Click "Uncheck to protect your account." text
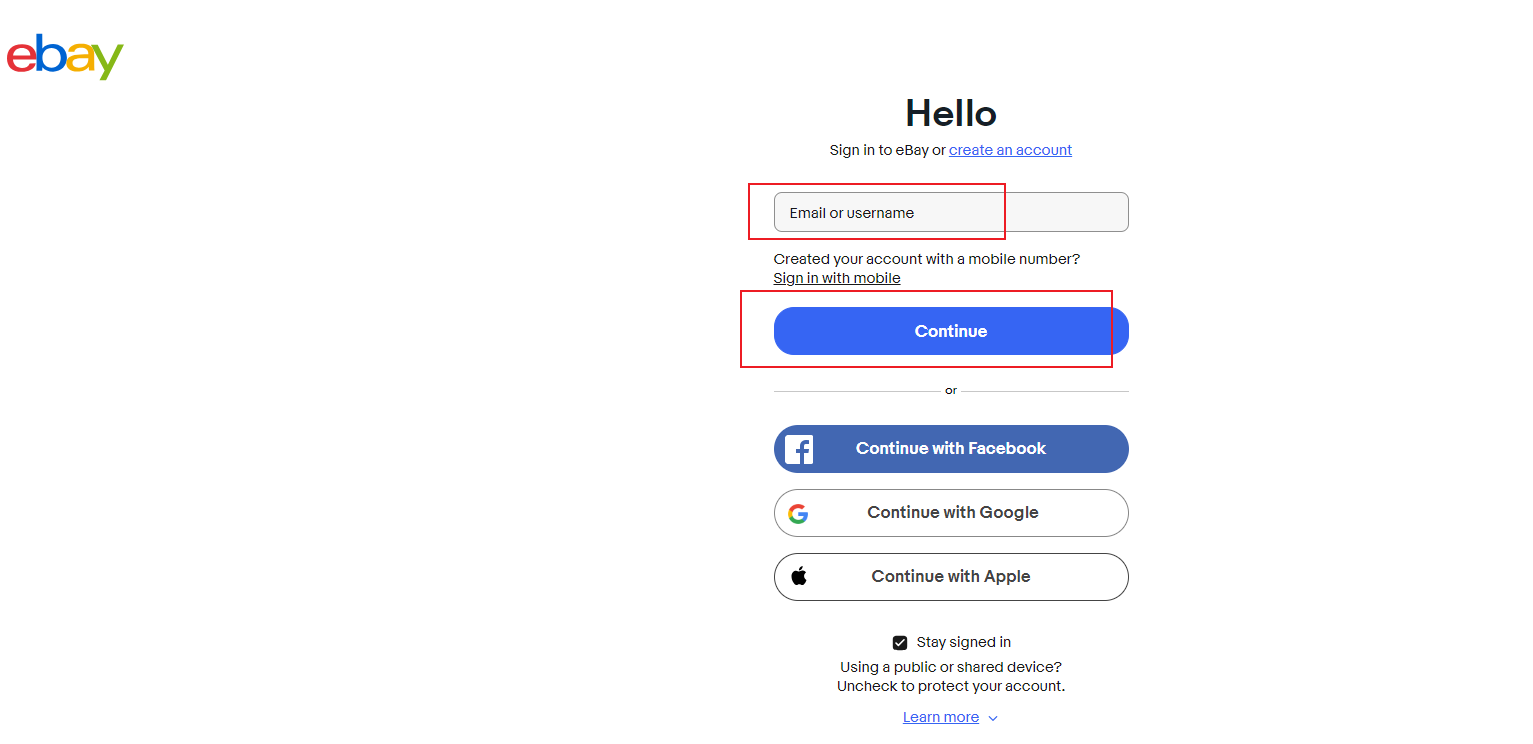Image resolution: width=1533 pixels, height=744 pixels. (950, 686)
